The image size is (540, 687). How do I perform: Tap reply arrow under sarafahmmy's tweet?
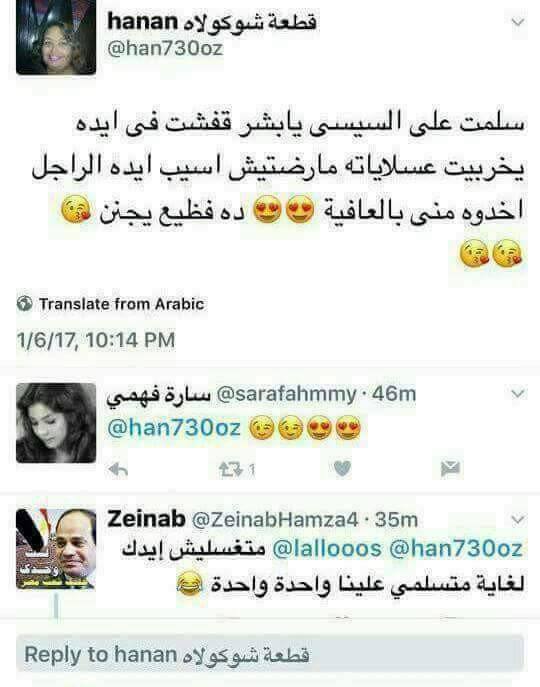[x=118, y=470]
